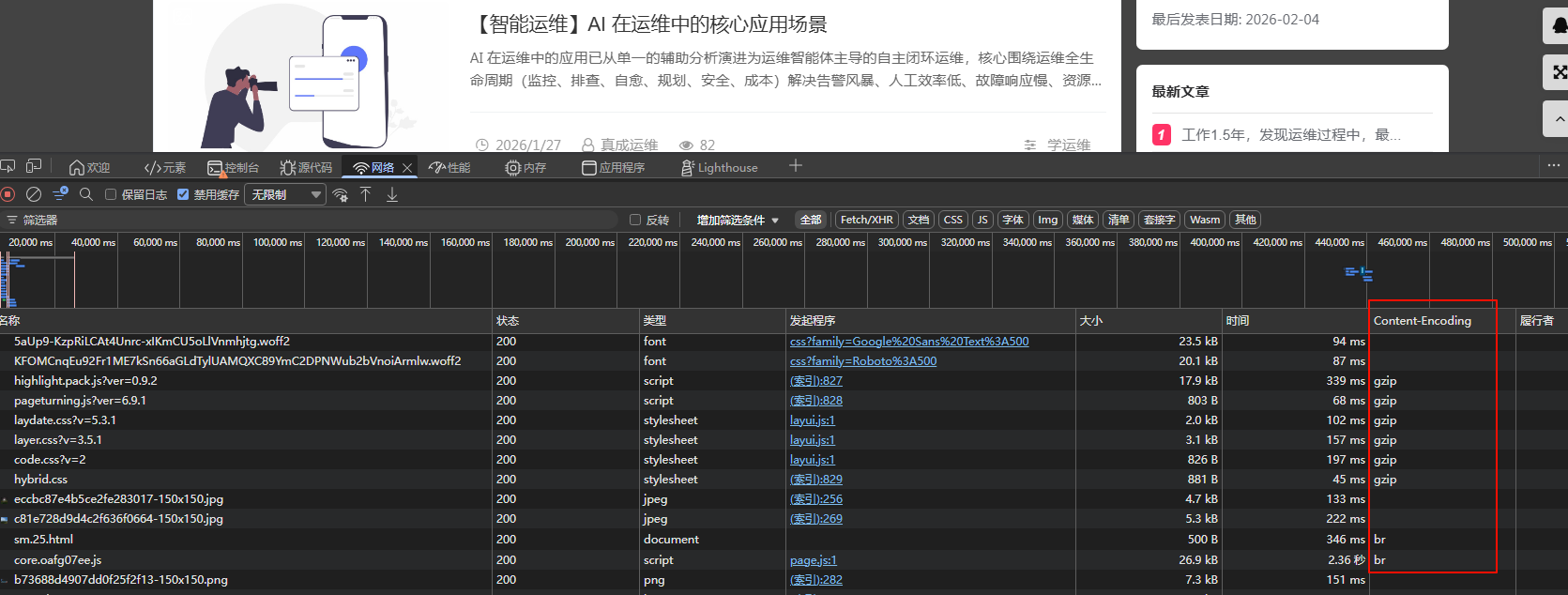Image resolution: width=1568 pixels, height=595 pixels.
Task: Sort by 大小 column header
Action: pyautogui.click(x=1148, y=321)
